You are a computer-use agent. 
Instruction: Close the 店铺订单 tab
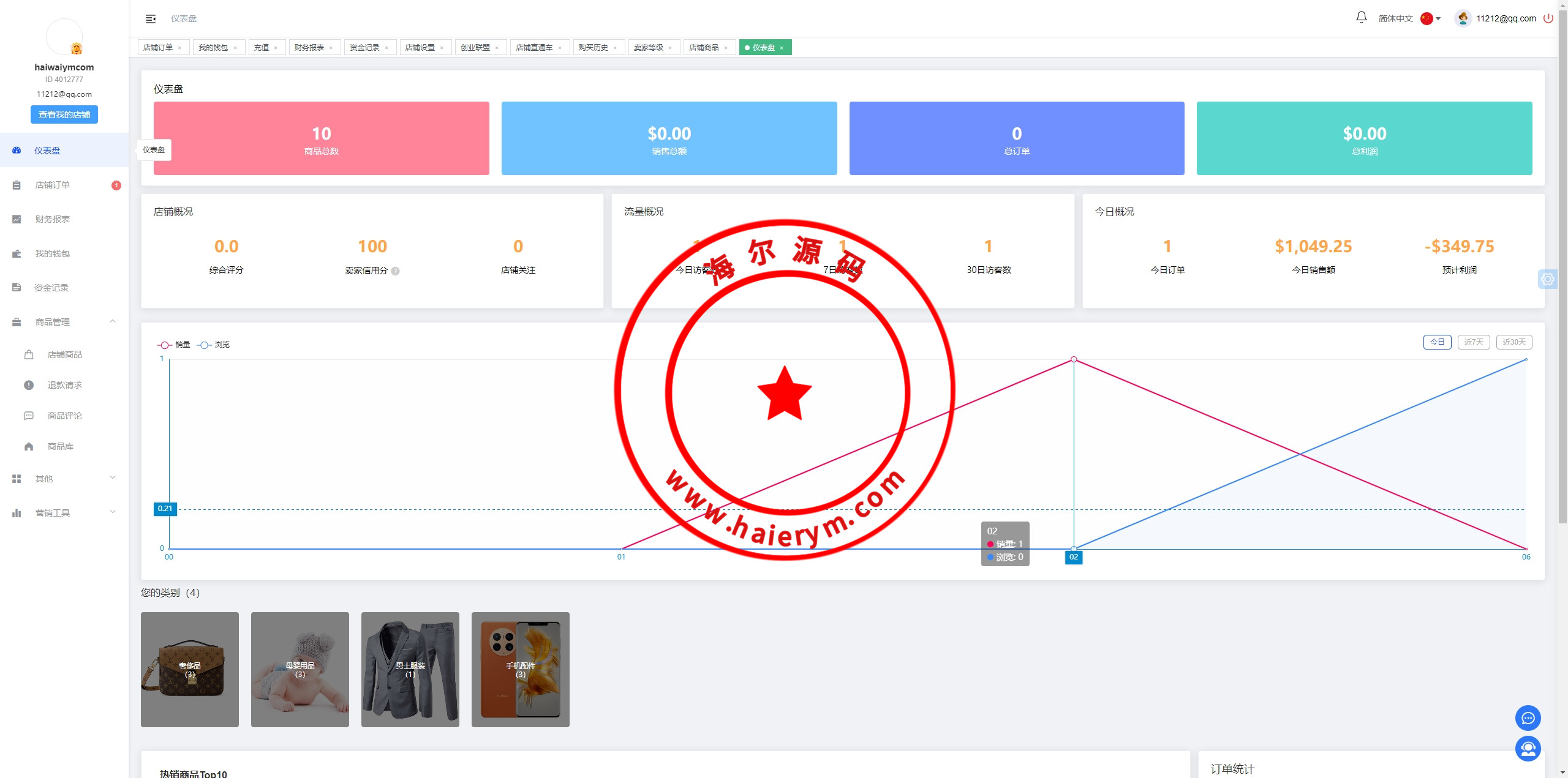pos(179,48)
